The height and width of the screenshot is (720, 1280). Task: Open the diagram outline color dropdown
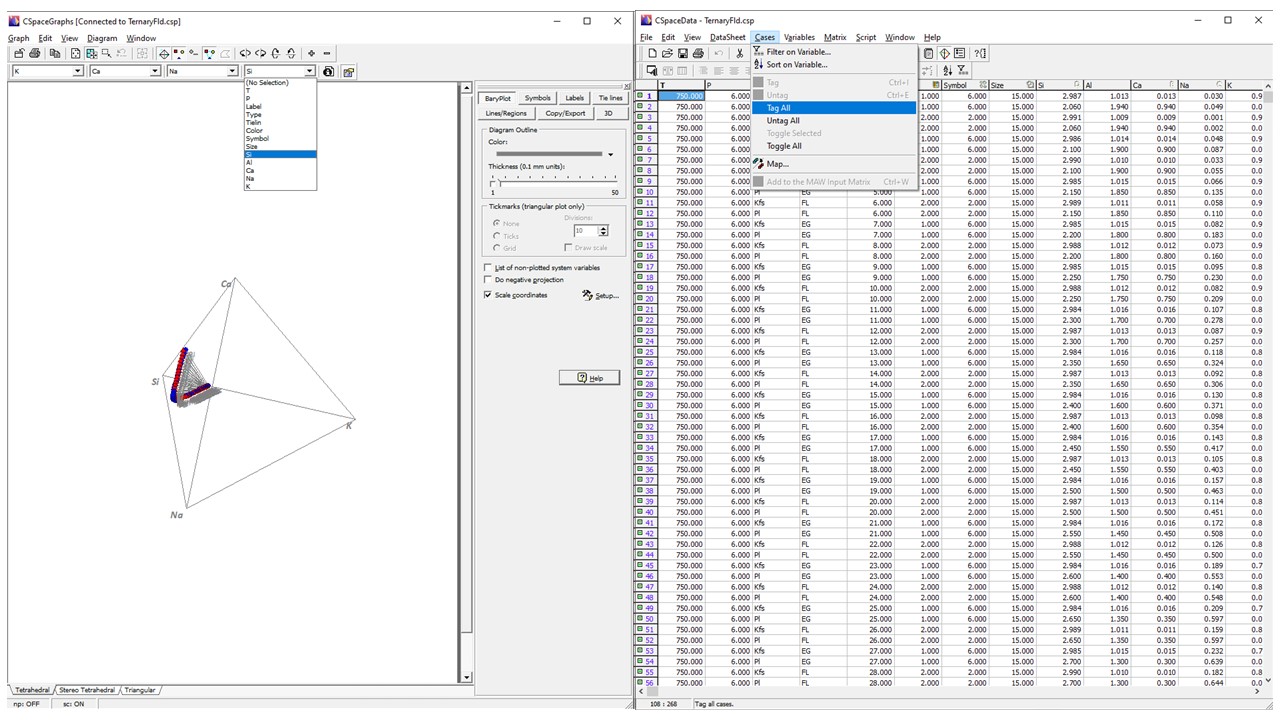point(610,154)
